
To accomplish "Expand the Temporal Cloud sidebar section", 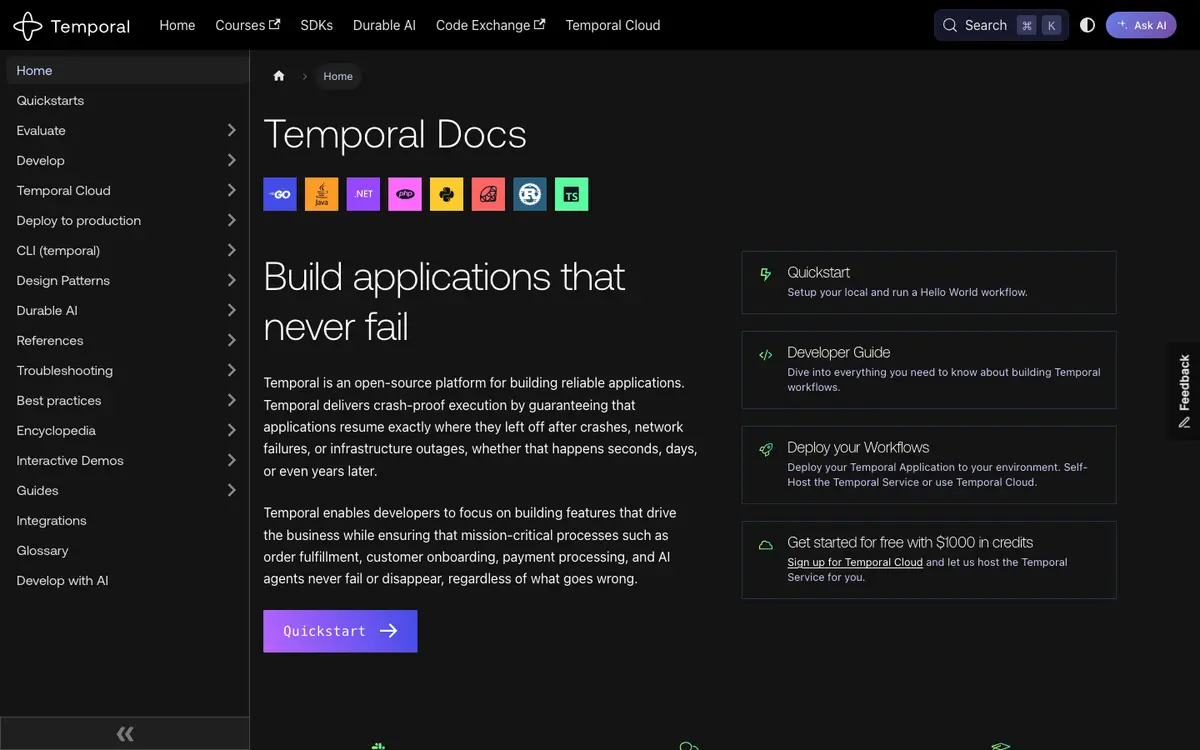I will point(231,190).
